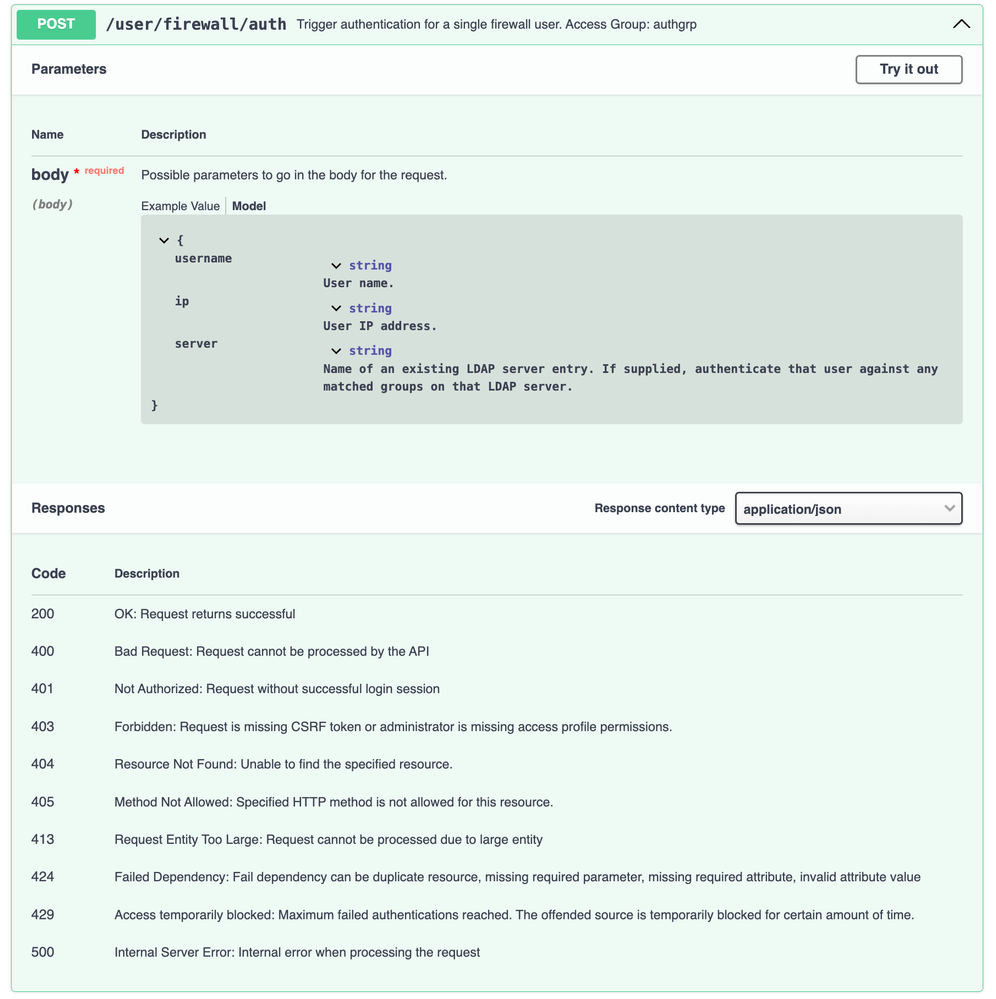Collapse the server string type arrow

337,351
